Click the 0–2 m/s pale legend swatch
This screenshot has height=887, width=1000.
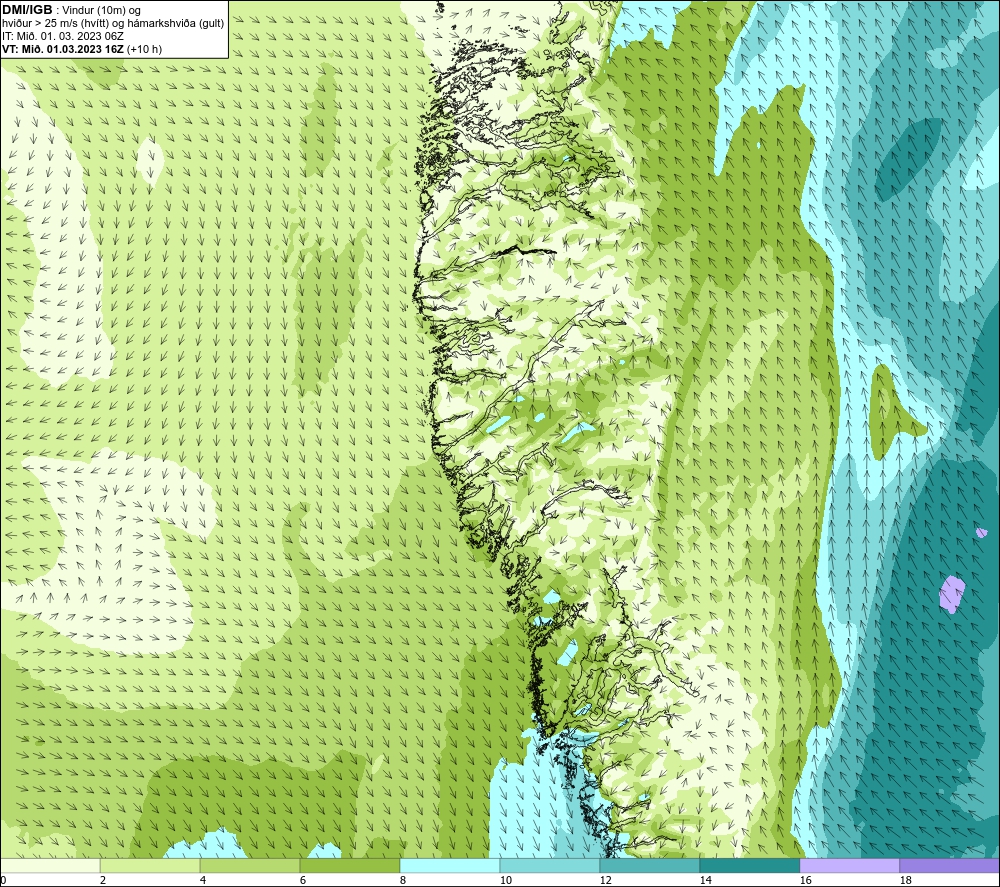50,866
